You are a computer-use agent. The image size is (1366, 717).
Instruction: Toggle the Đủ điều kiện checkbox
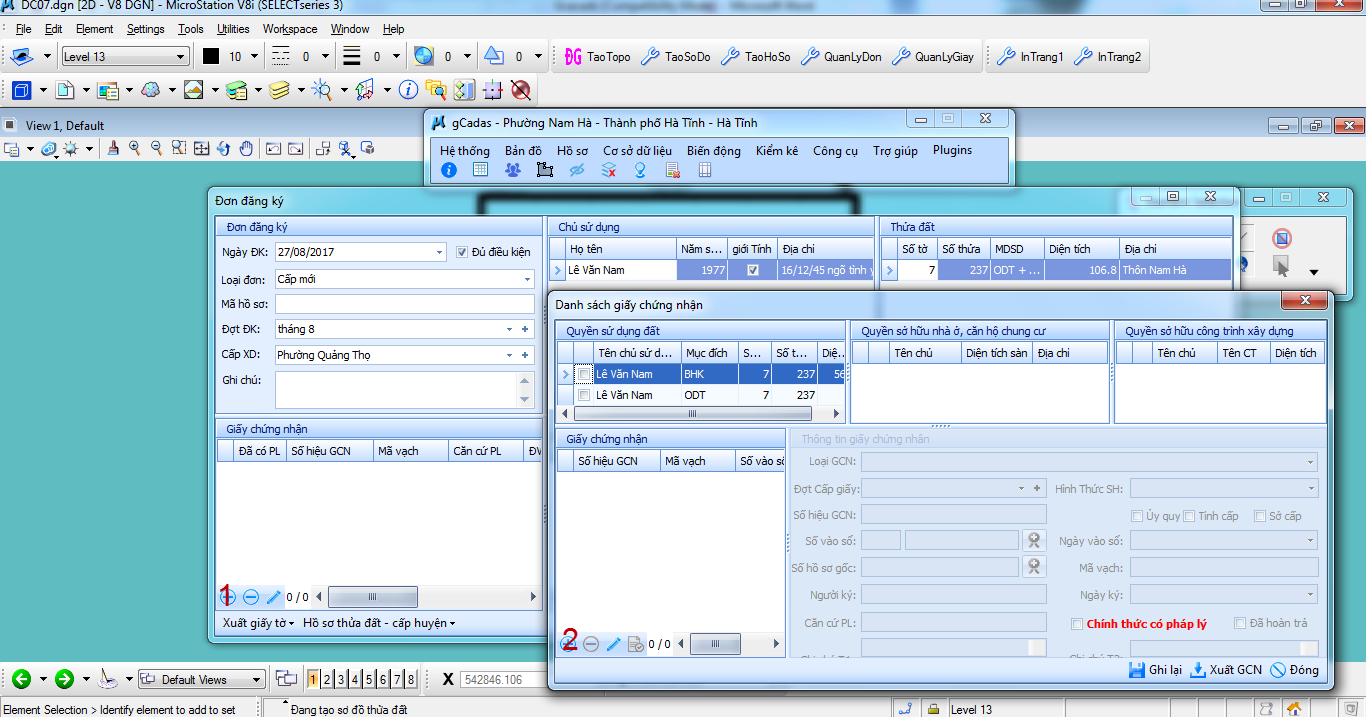click(462, 253)
